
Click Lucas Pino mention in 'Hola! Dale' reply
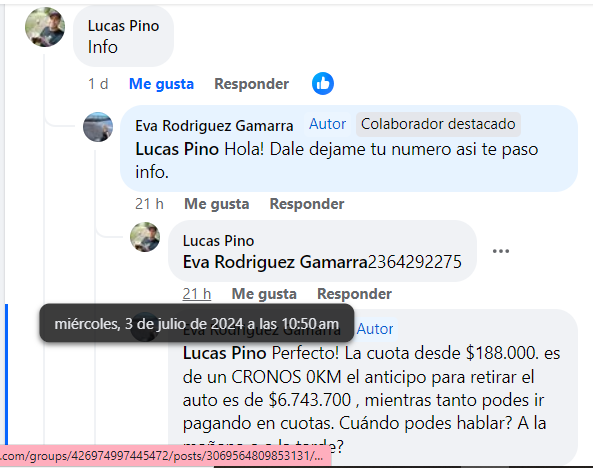point(177,149)
